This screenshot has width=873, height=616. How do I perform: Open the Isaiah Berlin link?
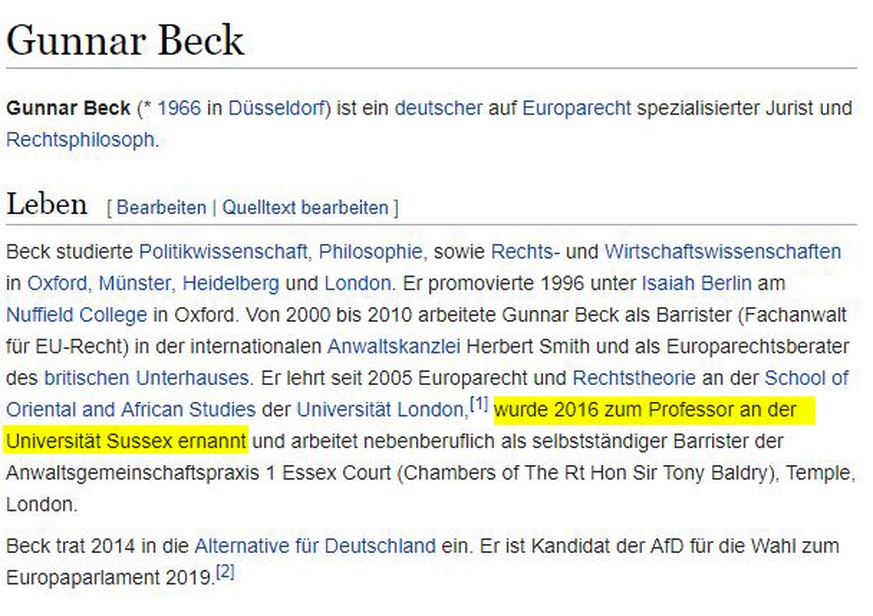(x=697, y=283)
